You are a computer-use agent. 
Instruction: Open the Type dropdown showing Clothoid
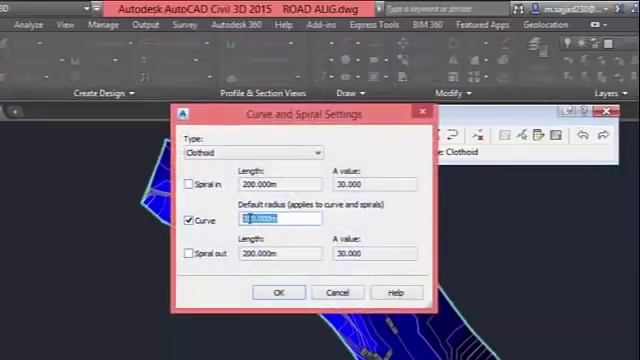pyautogui.click(x=253, y=153)
